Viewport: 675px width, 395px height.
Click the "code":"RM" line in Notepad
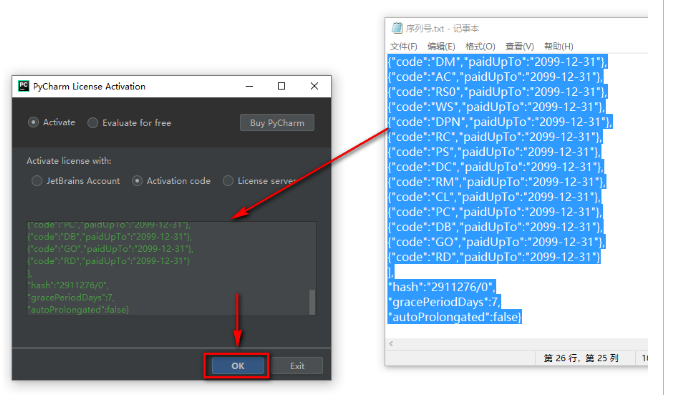[x=497, y=182]
